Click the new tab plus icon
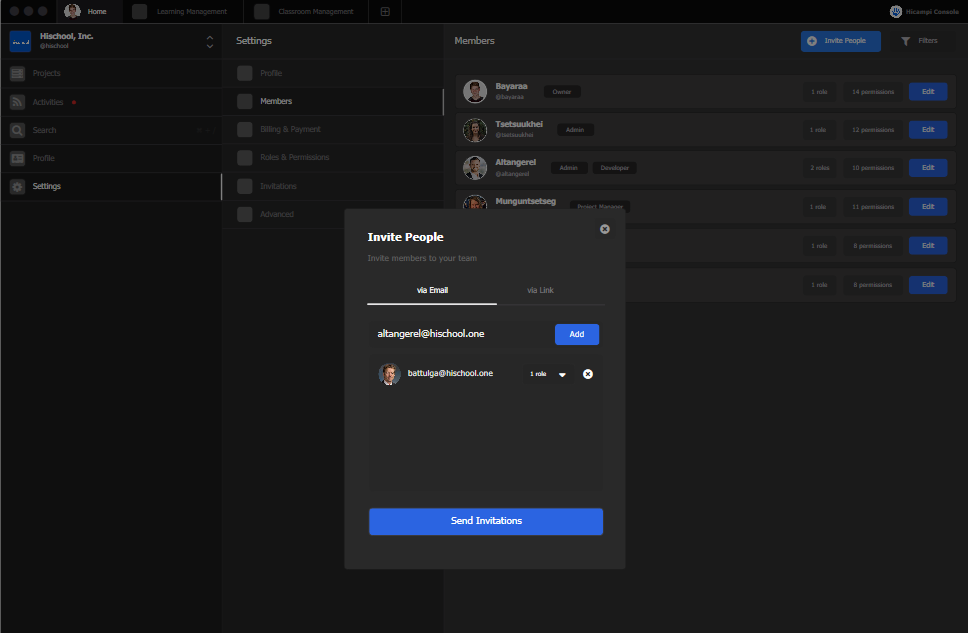This screenshot has height=633, width=968. pos(385,12)
